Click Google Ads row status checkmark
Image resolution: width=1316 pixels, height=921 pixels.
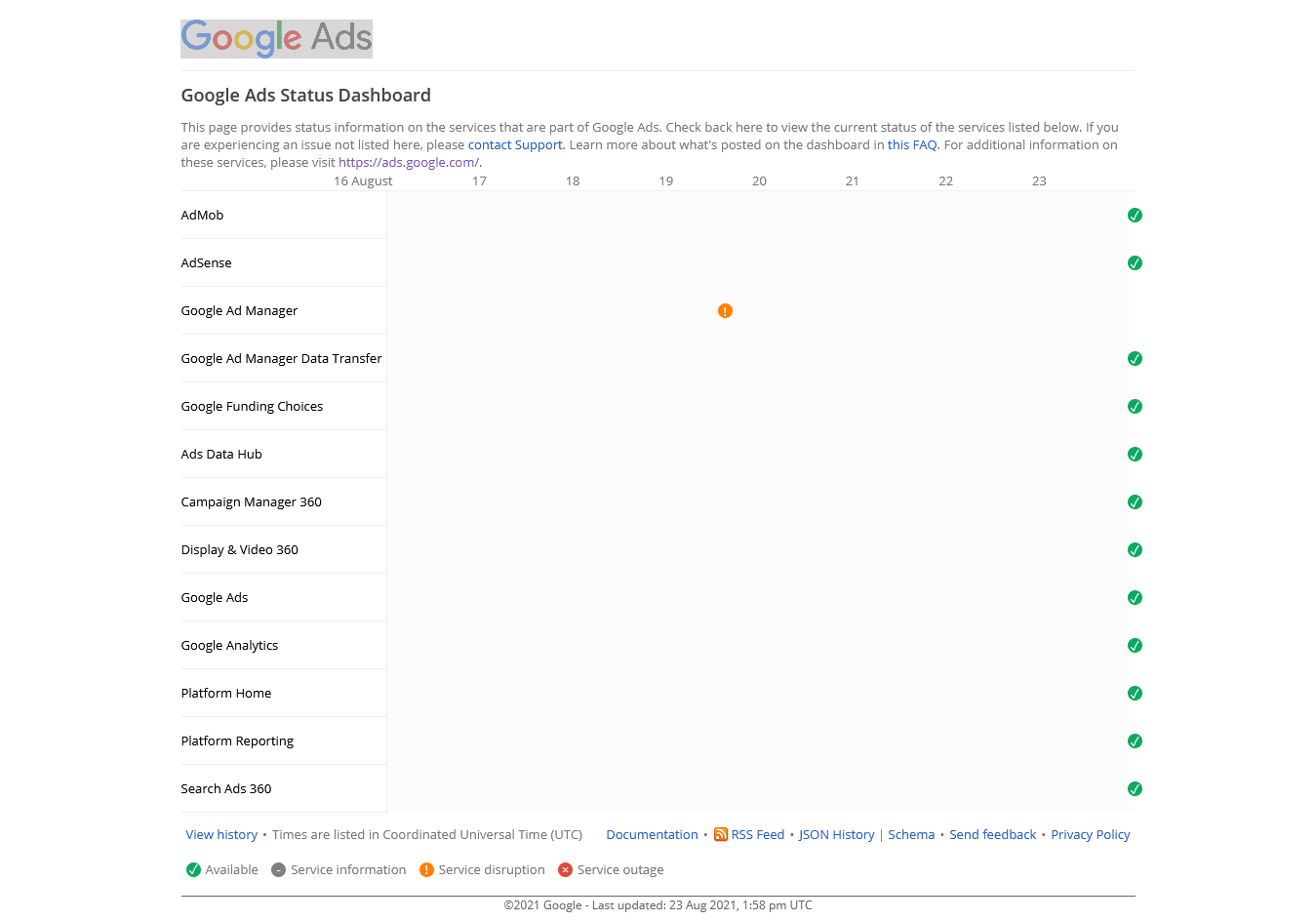[x=1135, y=598]
